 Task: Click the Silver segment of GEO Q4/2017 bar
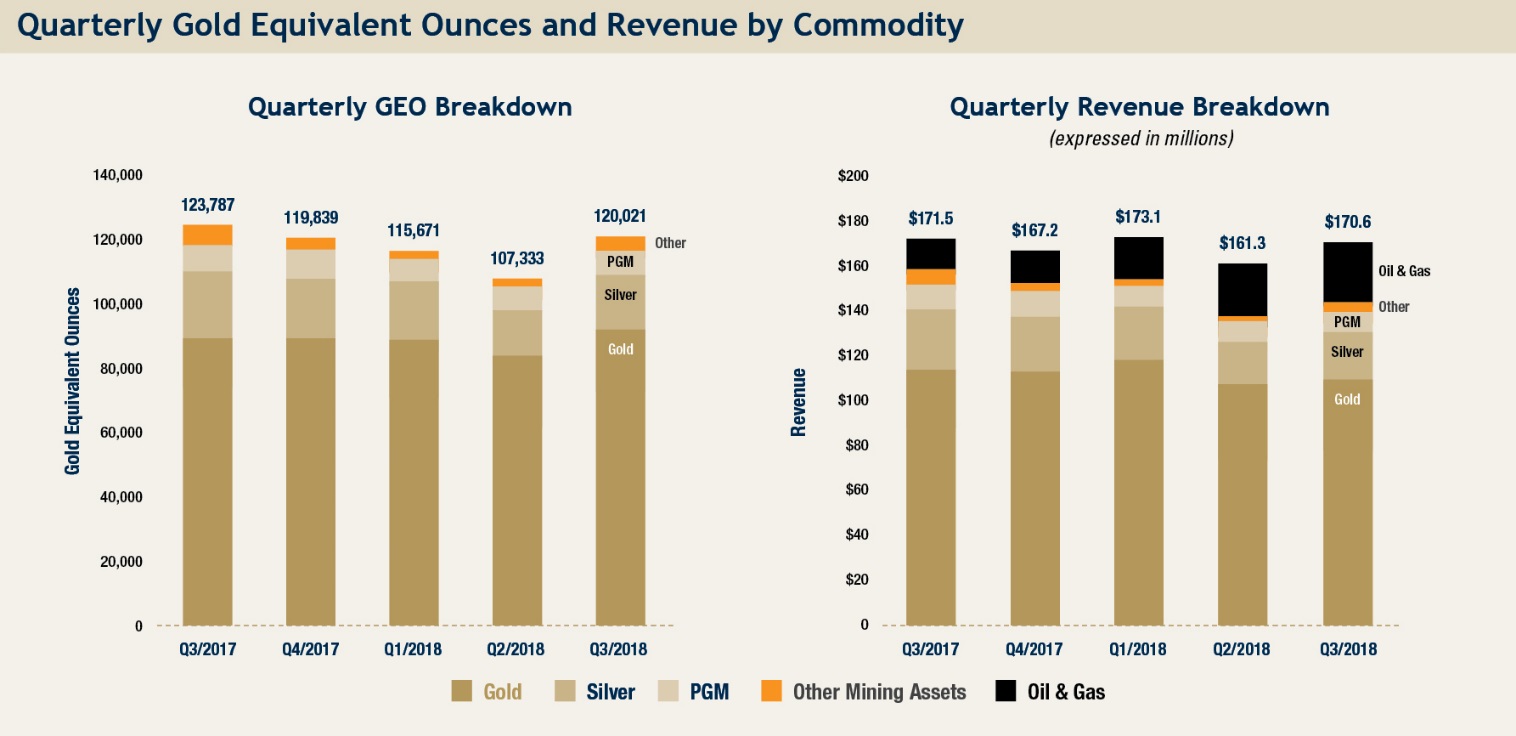tap(311, 308)
